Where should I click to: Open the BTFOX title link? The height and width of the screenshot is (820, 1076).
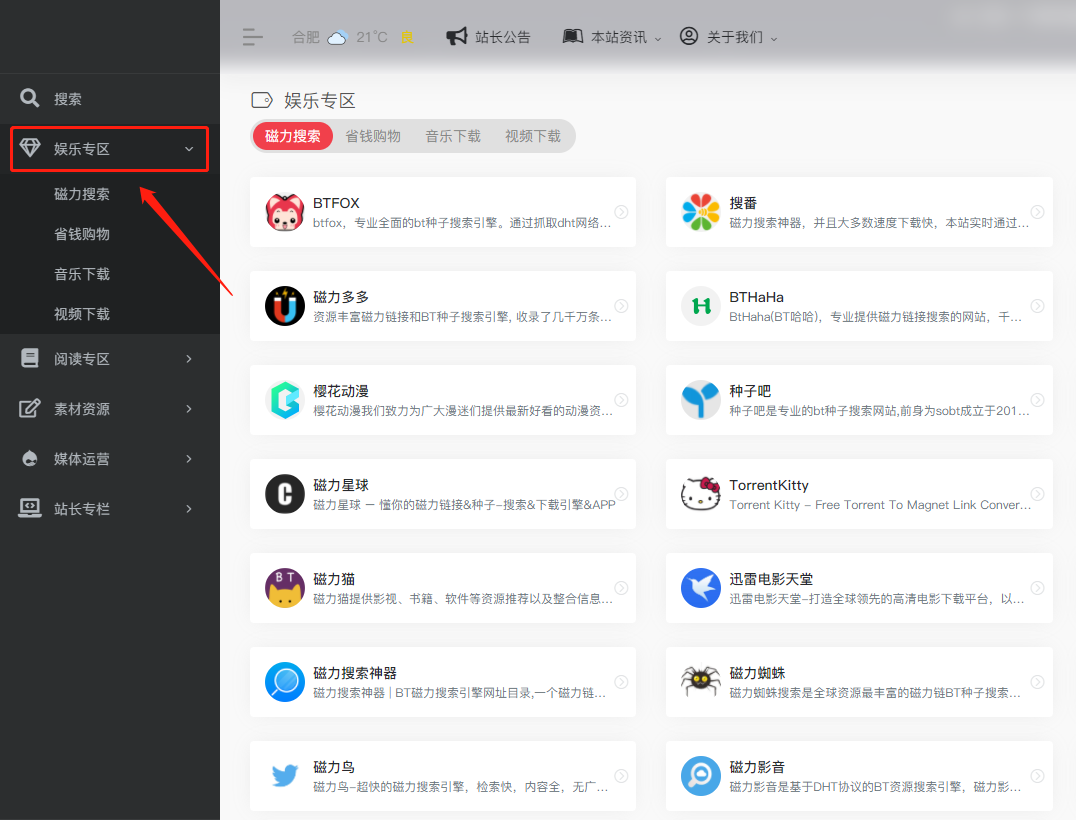pos(336,203)
